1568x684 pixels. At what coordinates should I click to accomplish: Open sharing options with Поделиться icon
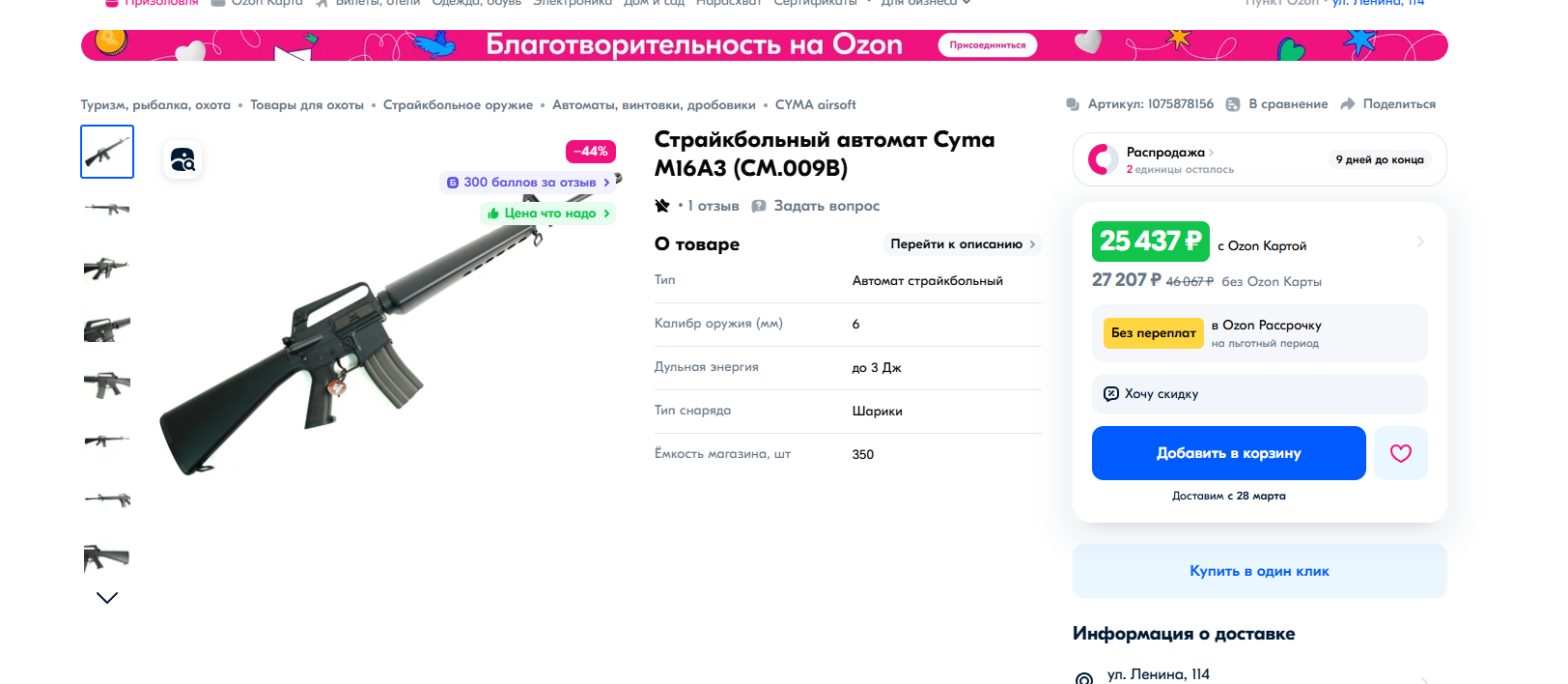pyautogui.click(x=1348, y=103)
